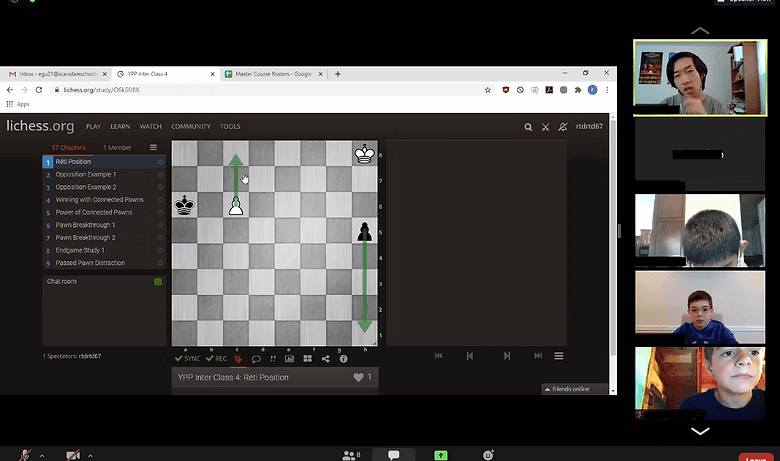Open the multiboard grid icon

click(x=307, y=359)
